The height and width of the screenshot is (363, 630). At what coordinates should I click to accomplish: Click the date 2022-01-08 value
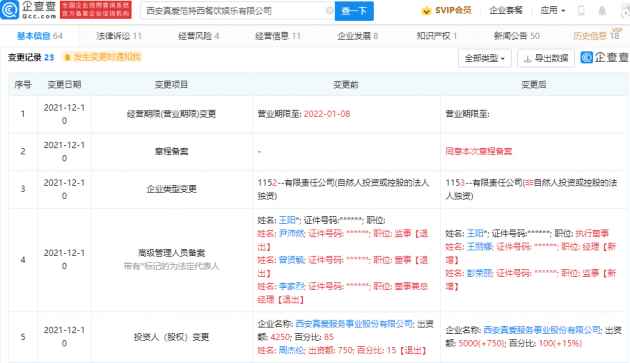click(x=327, y=114)
